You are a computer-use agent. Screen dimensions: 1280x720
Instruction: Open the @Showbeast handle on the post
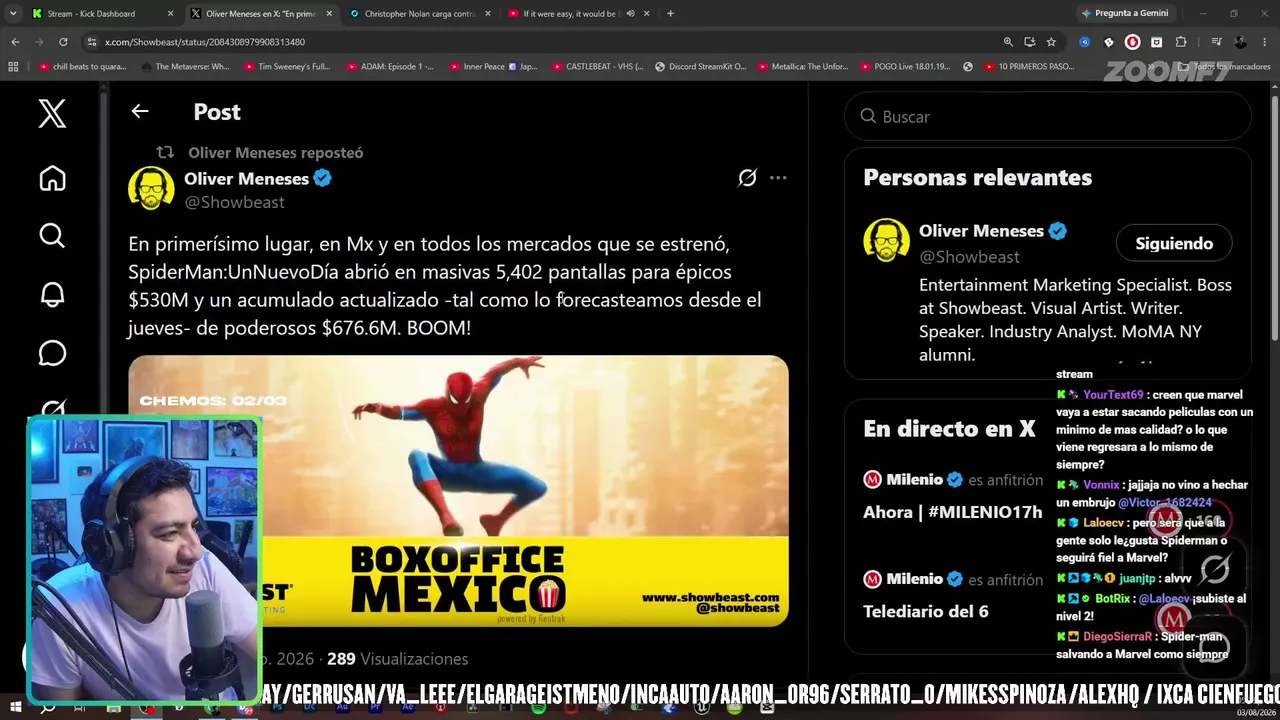234,202
